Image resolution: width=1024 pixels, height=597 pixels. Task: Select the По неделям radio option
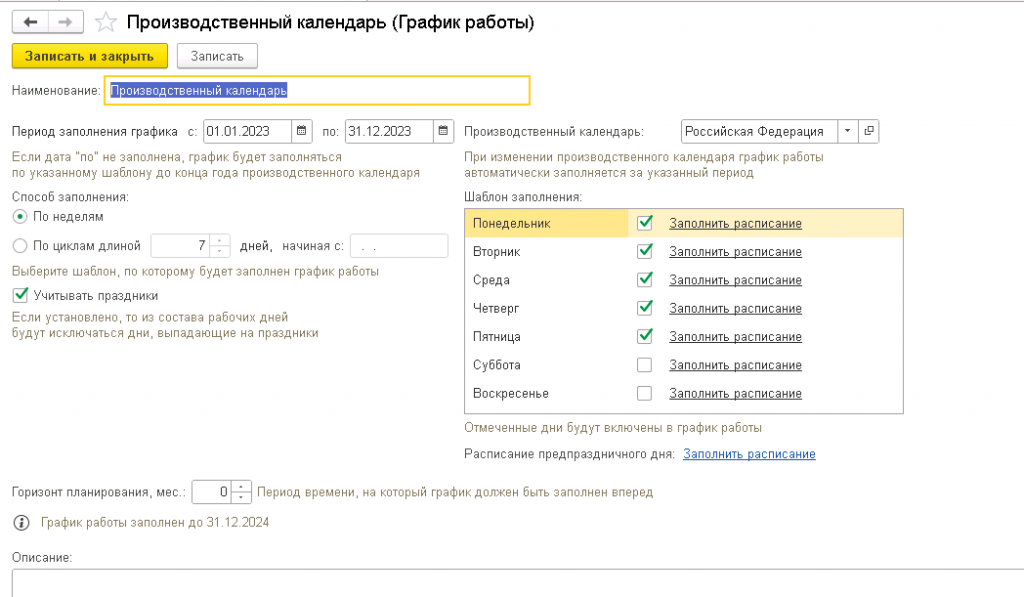tap(19, 216)
